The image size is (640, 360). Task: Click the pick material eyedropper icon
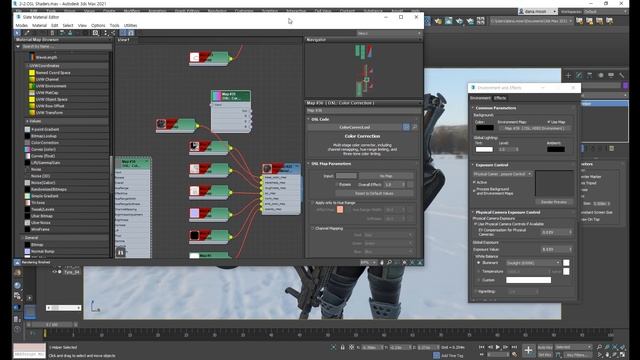27,33
